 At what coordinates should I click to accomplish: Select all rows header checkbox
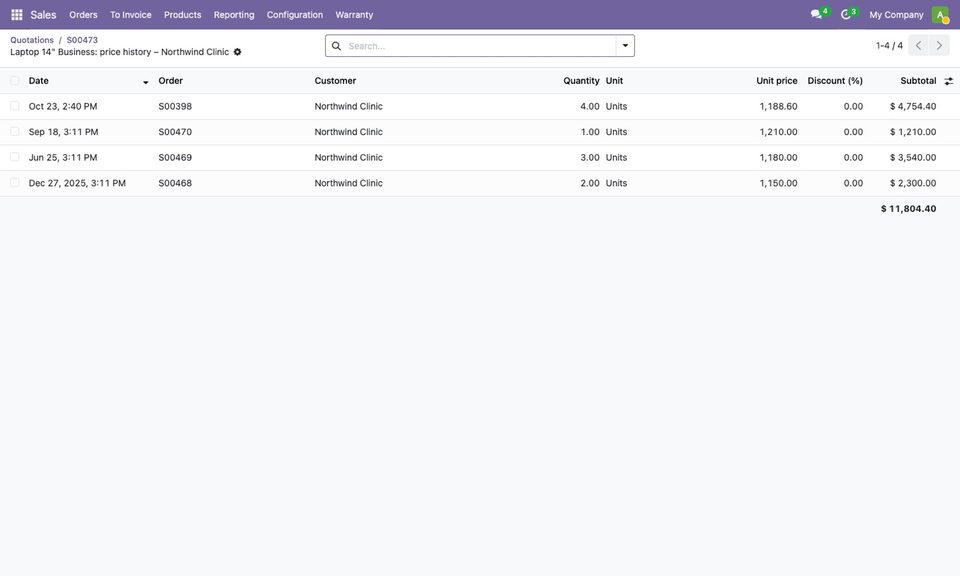click(15, 81)
